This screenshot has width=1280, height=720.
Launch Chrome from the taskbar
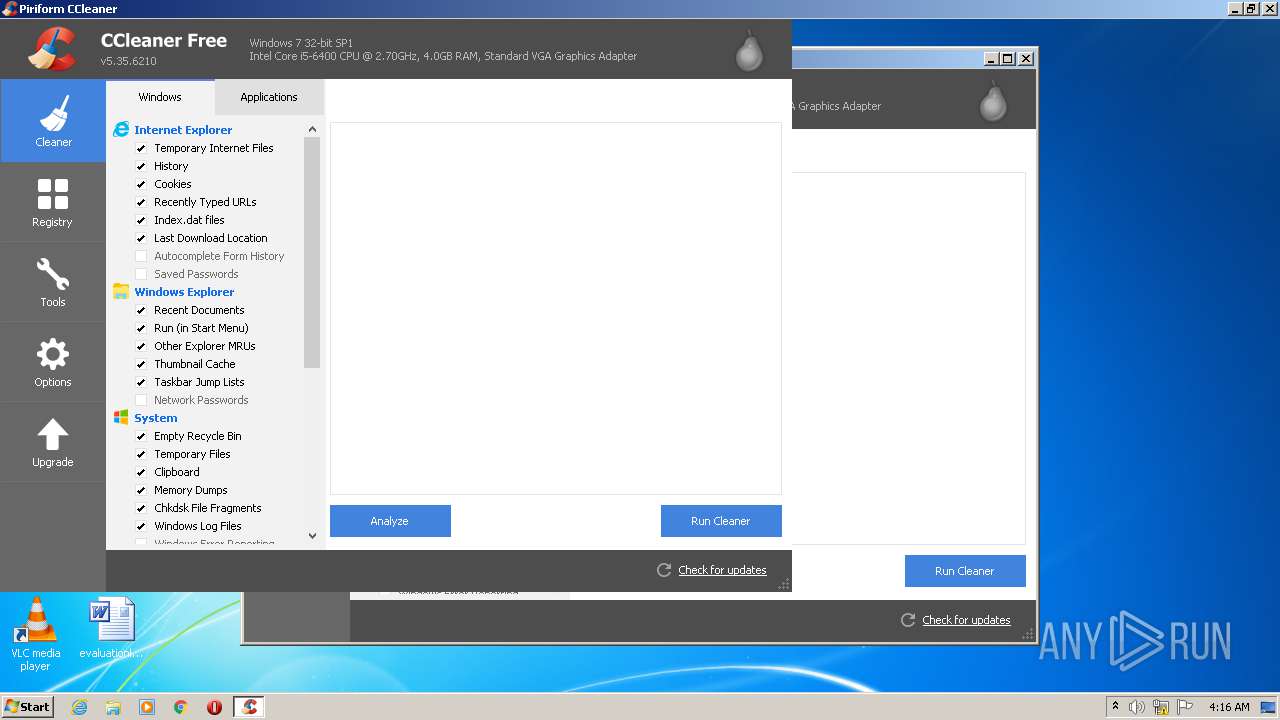pyautogui.click(x=181, y=707)
